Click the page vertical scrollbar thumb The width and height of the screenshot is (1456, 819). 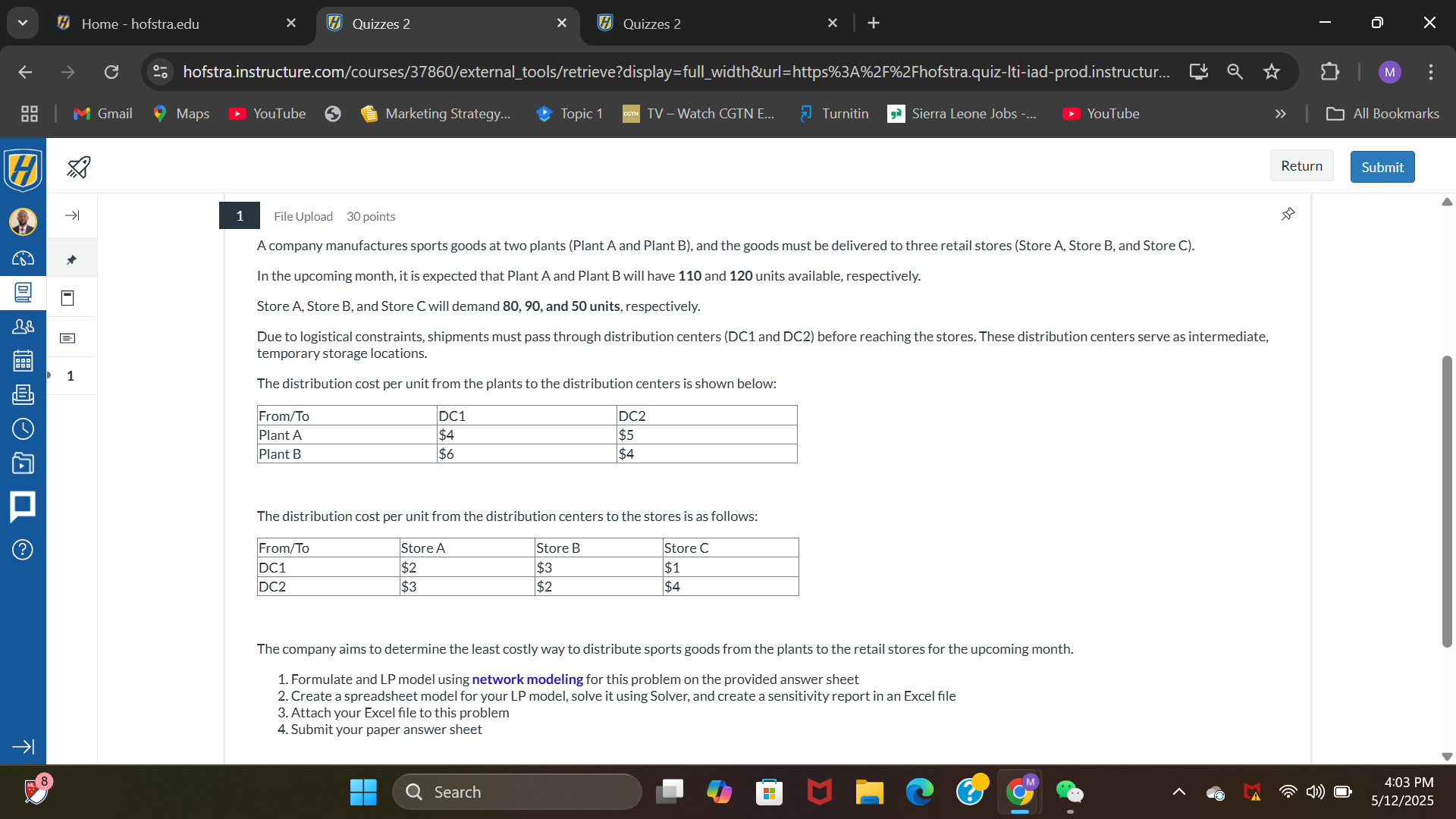click(x=1447, y=500)
